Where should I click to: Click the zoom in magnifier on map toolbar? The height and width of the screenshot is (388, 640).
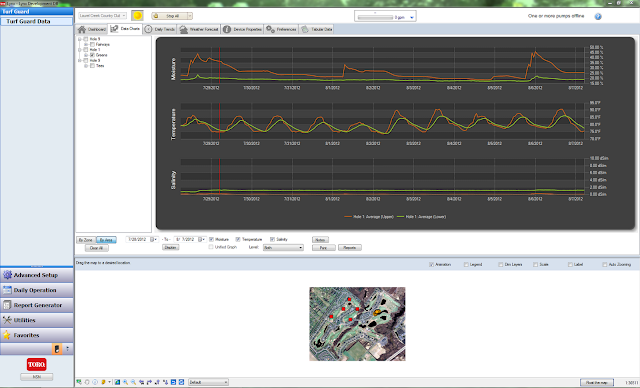tap(126, 382)
